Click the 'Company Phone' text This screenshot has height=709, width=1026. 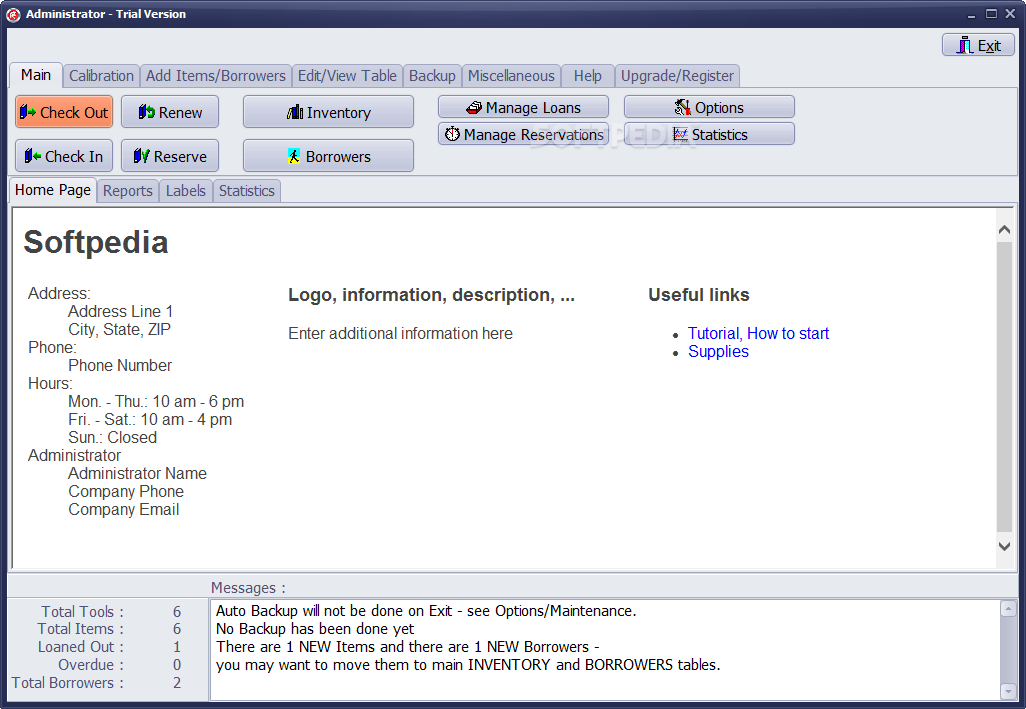[126, 491]
